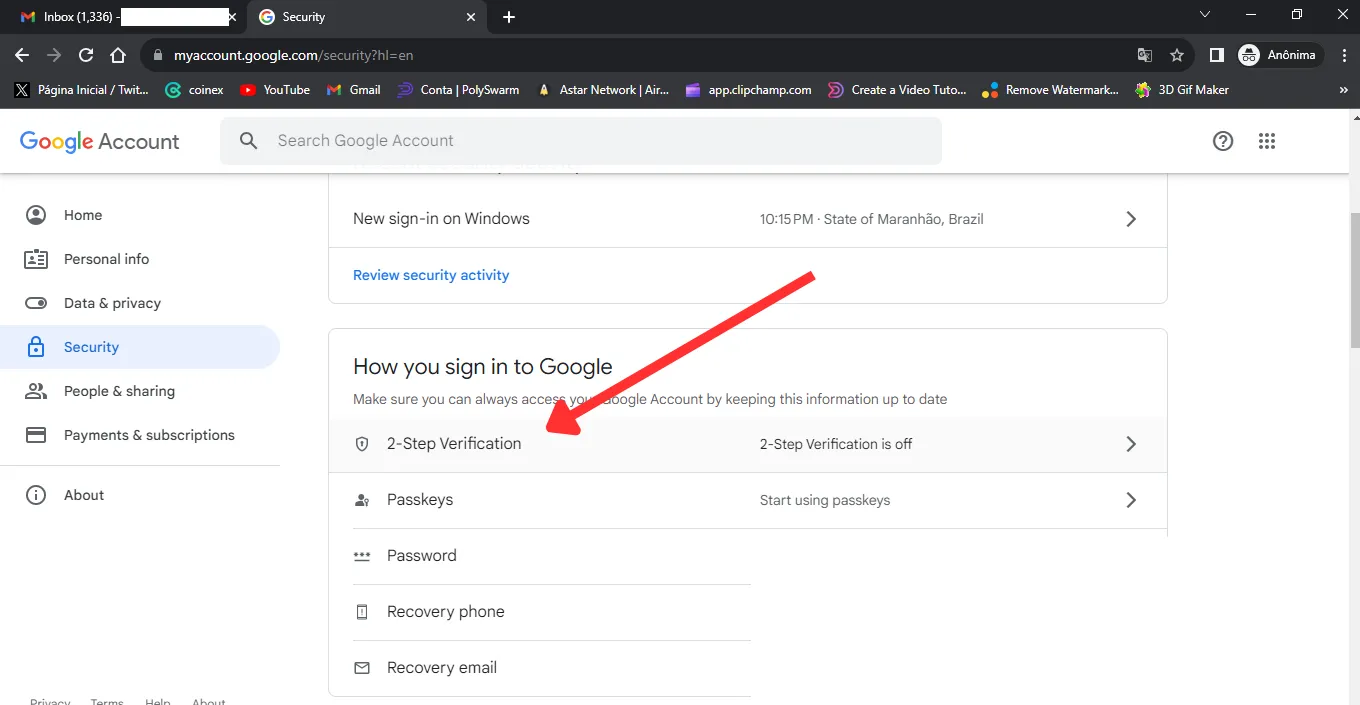Open Payments & subscriptions in sidebar
Screen dimensions: 1360x705
coord(140,435)
